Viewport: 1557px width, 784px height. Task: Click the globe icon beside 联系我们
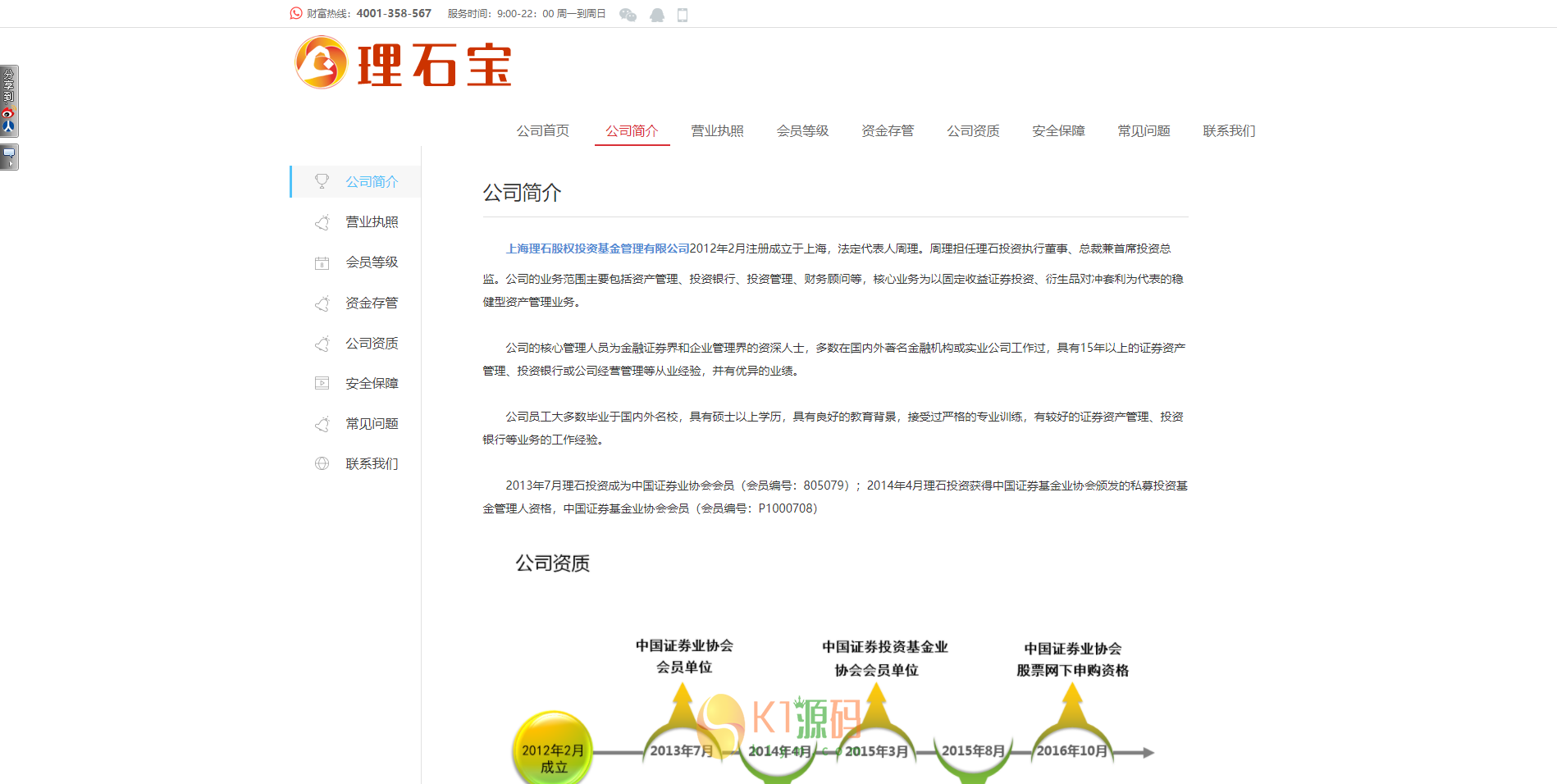coord(322,463)
